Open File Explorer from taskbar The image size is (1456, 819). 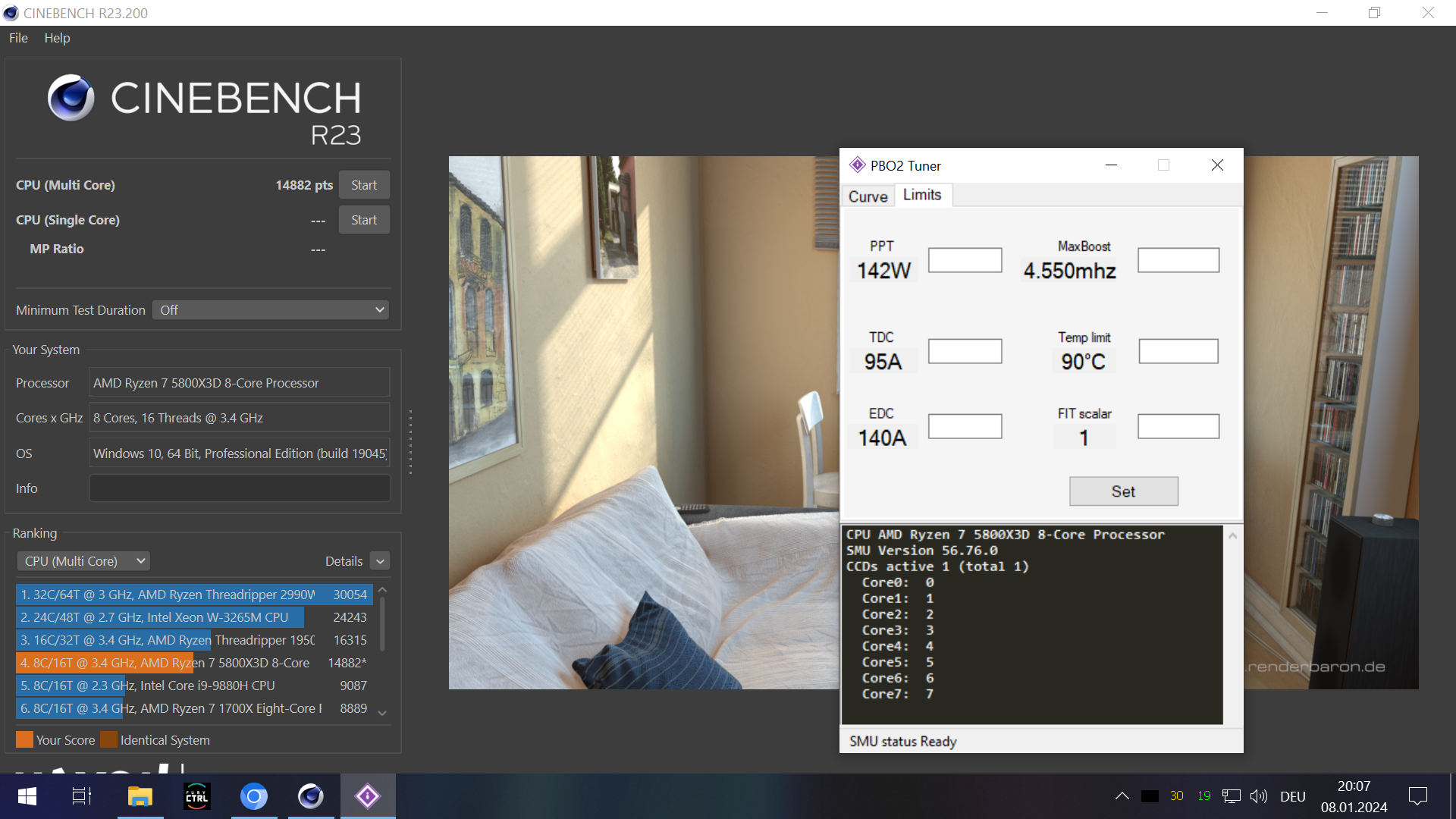140,796
